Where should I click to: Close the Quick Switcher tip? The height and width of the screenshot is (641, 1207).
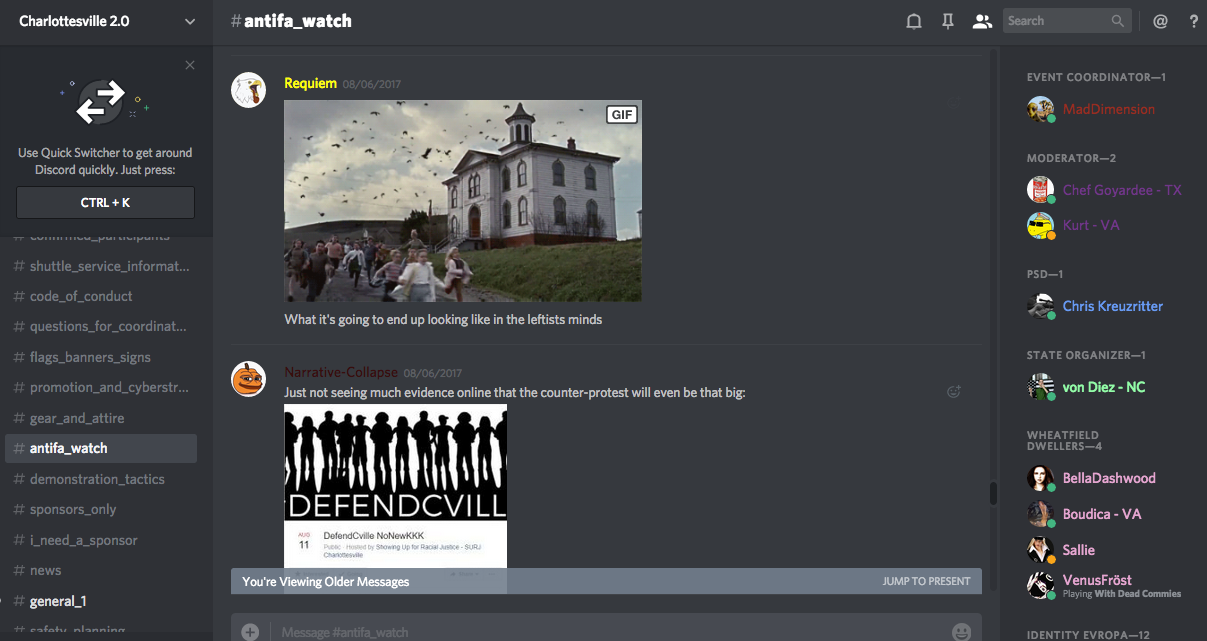[x=190, y=65]
